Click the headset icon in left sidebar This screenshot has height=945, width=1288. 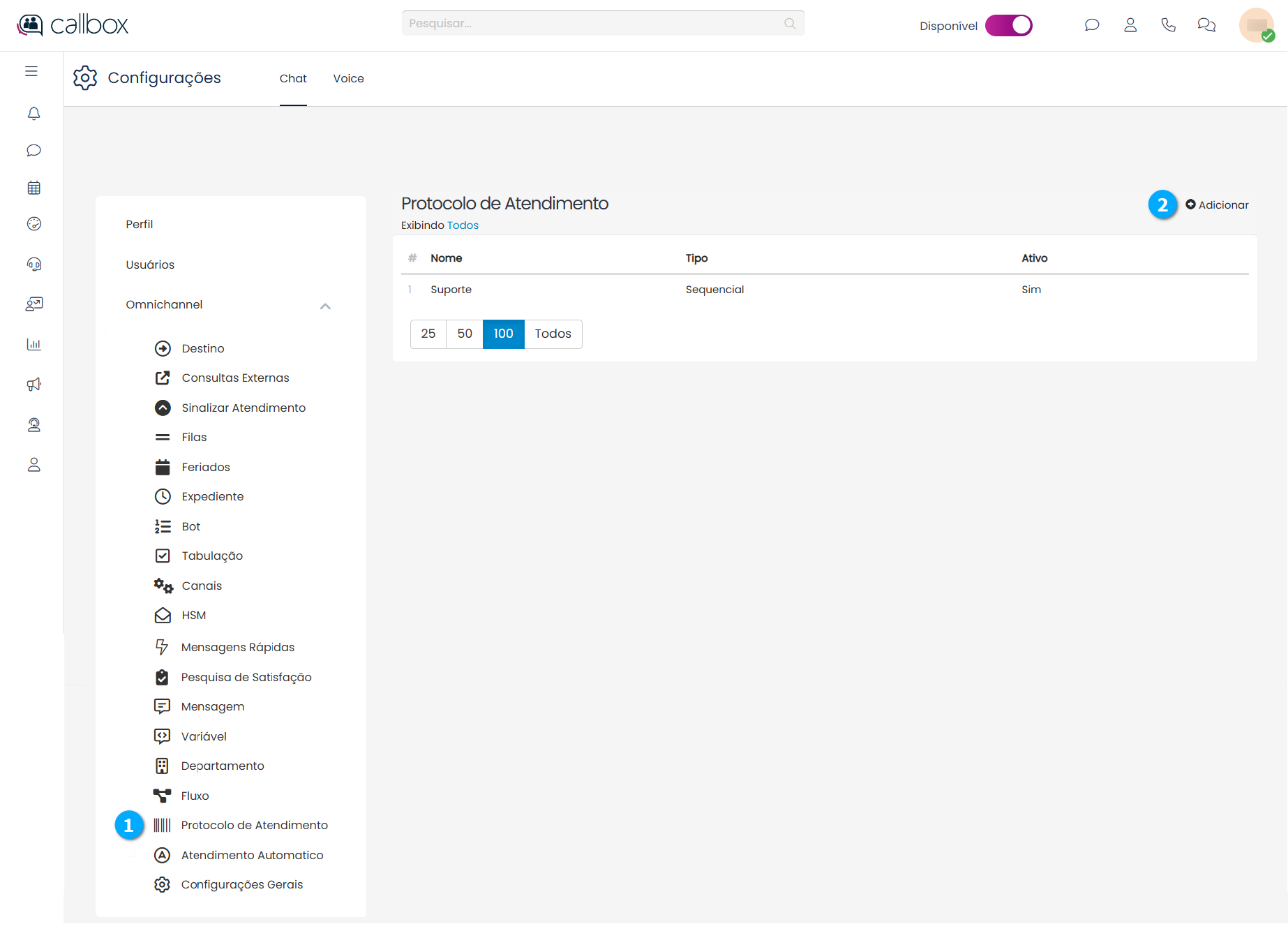pos(33,264)
